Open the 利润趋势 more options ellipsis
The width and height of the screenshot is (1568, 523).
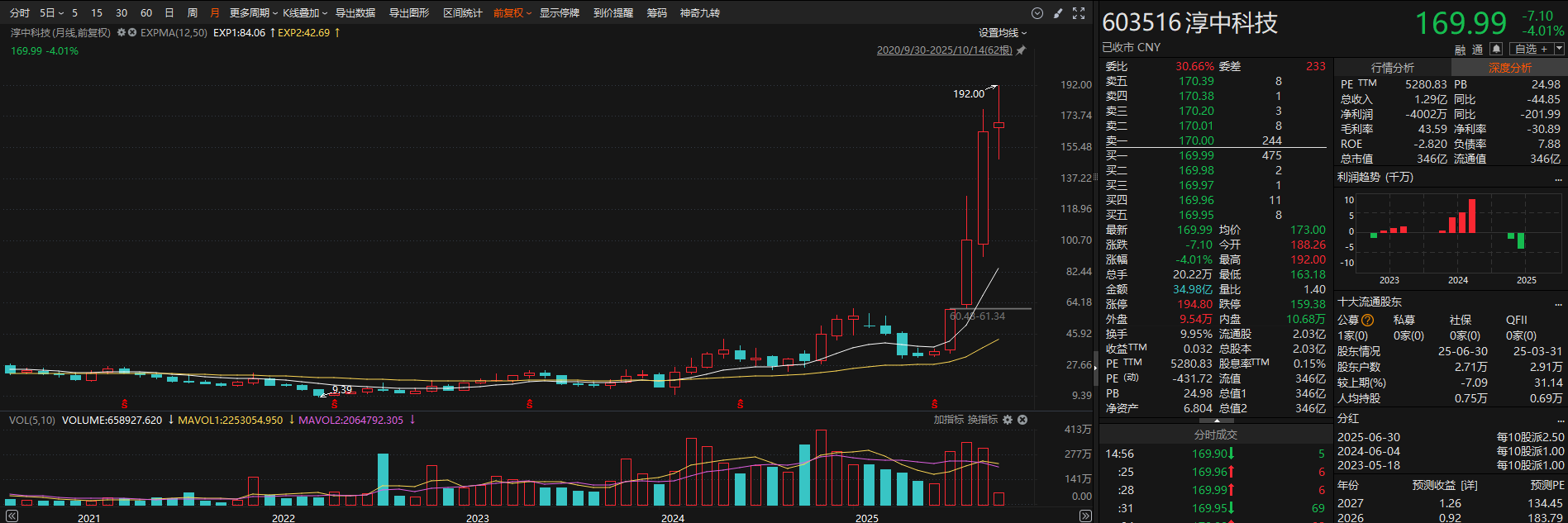point(1558,178)
